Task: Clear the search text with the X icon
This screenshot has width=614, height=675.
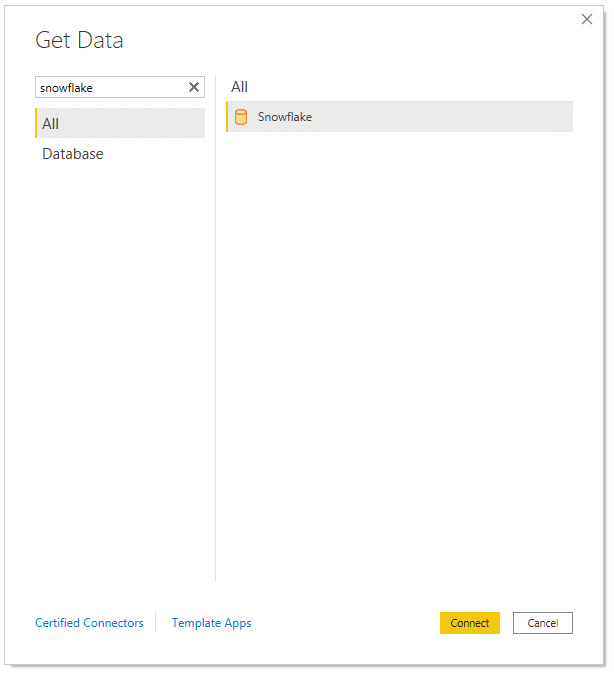Action: click(194, 88)
